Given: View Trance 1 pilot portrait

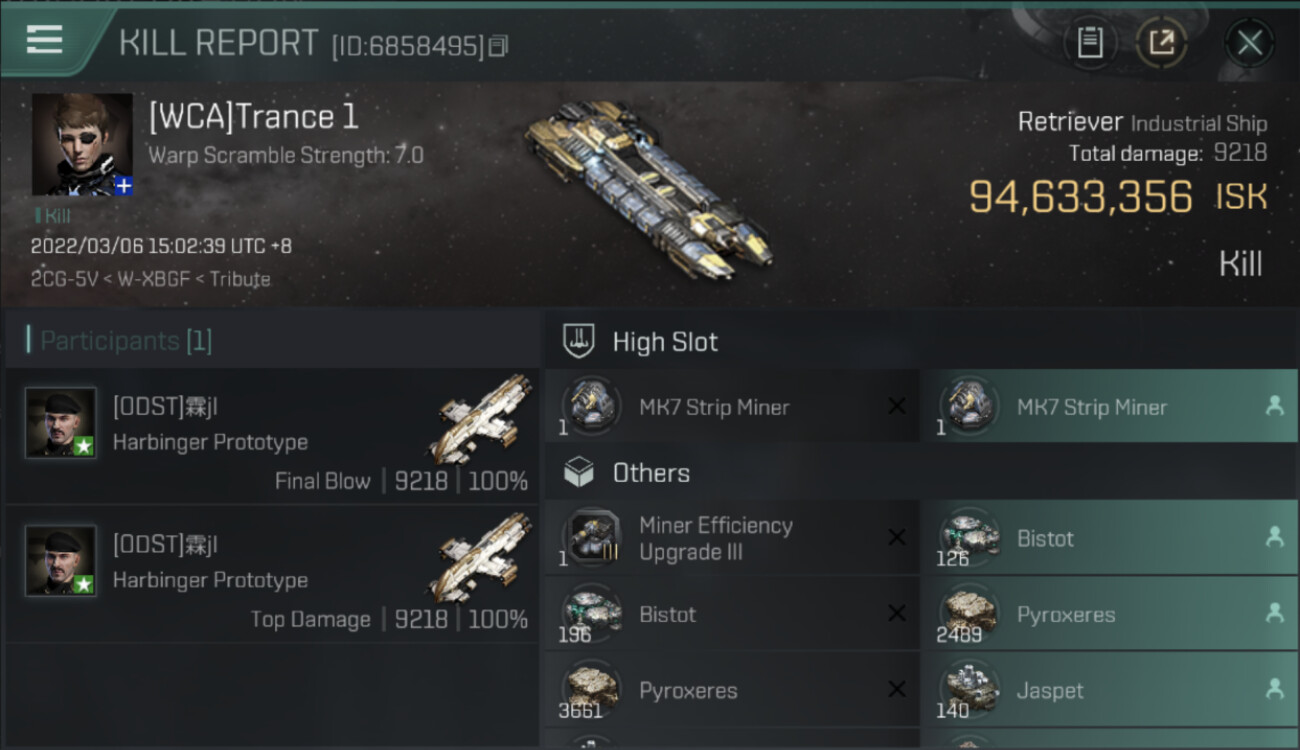Looking at the screenshot, I should [82, 144].
